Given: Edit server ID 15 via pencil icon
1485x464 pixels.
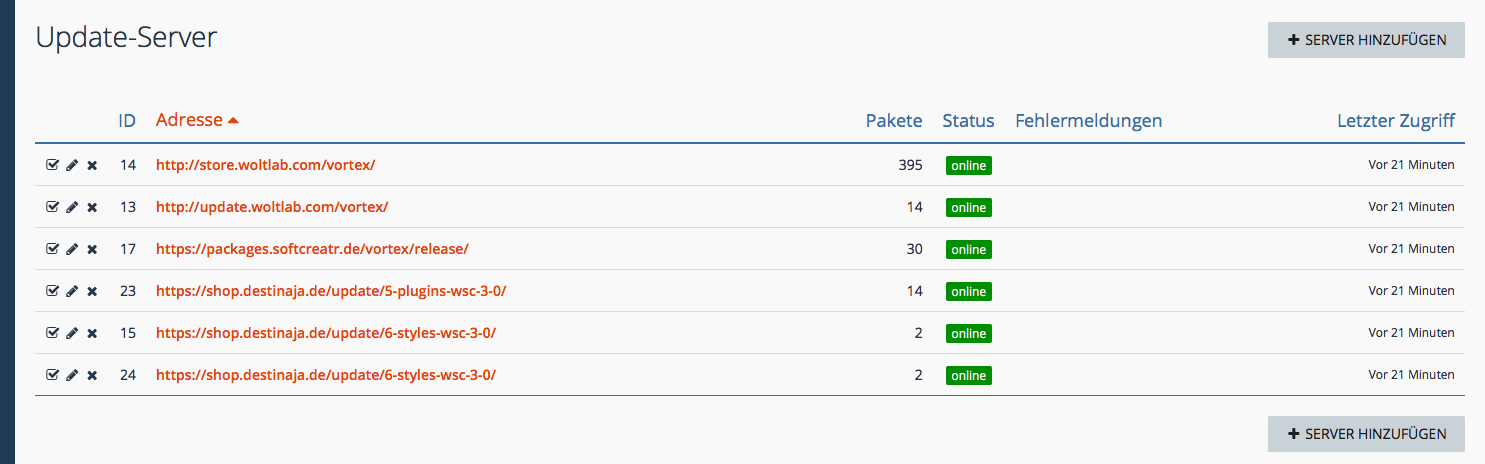Looking at the screenshot, I should click(x=72, y=333).
